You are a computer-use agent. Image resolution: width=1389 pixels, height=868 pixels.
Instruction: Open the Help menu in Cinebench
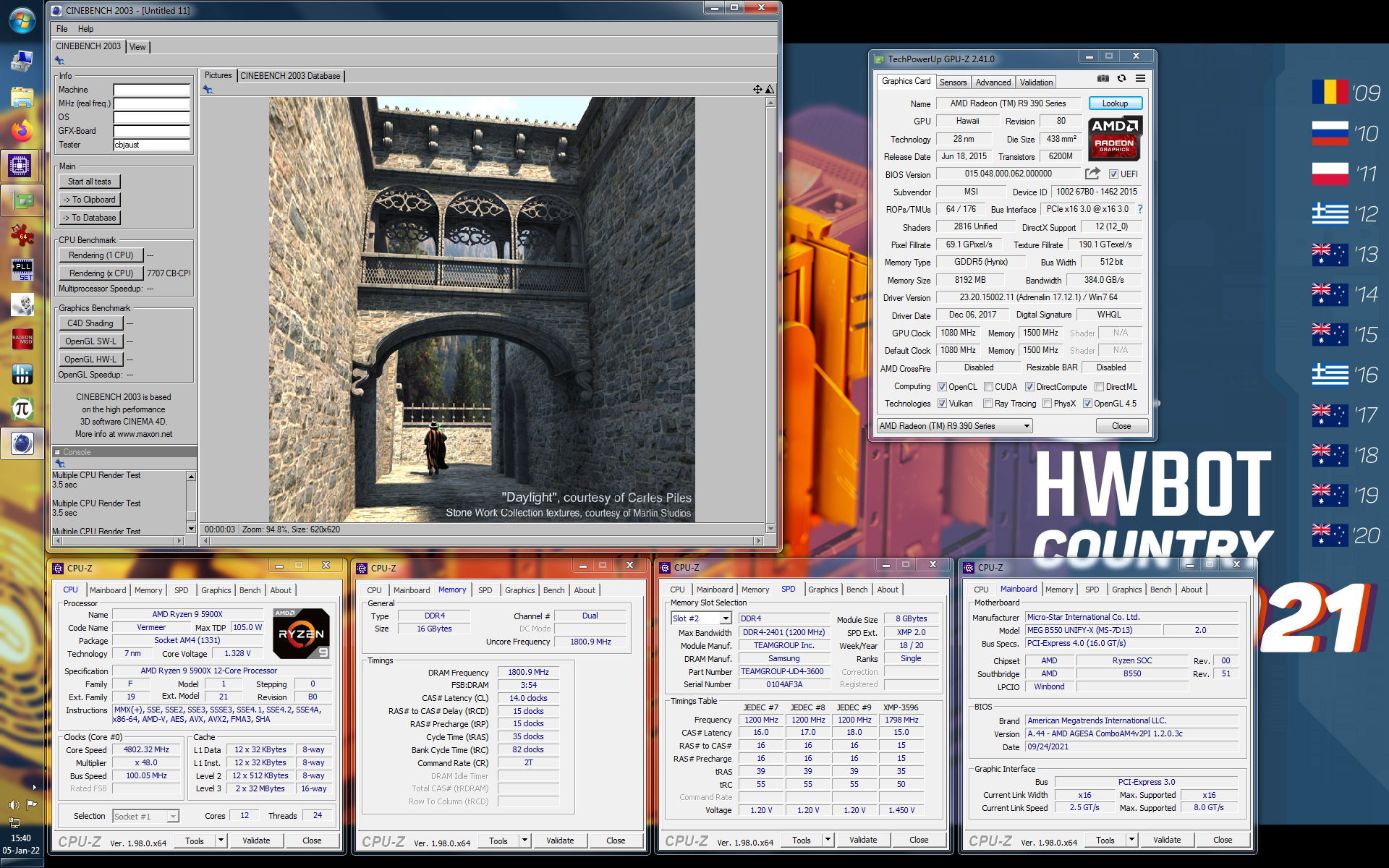[x=86, y=29]
